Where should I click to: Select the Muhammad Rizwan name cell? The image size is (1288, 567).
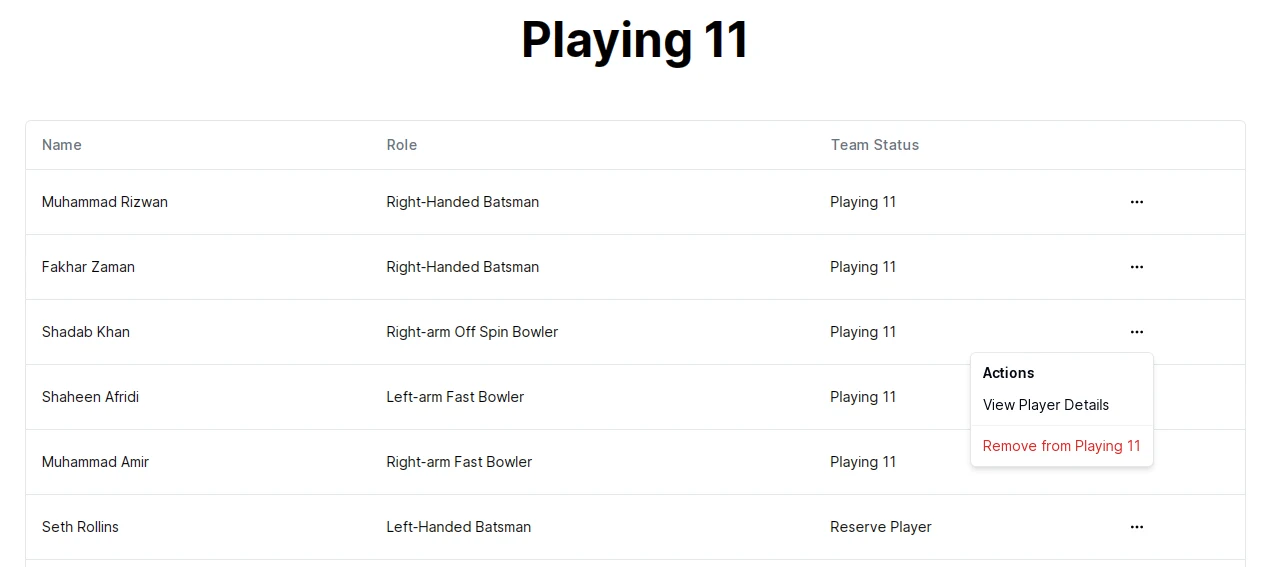[x=105, y=202]
